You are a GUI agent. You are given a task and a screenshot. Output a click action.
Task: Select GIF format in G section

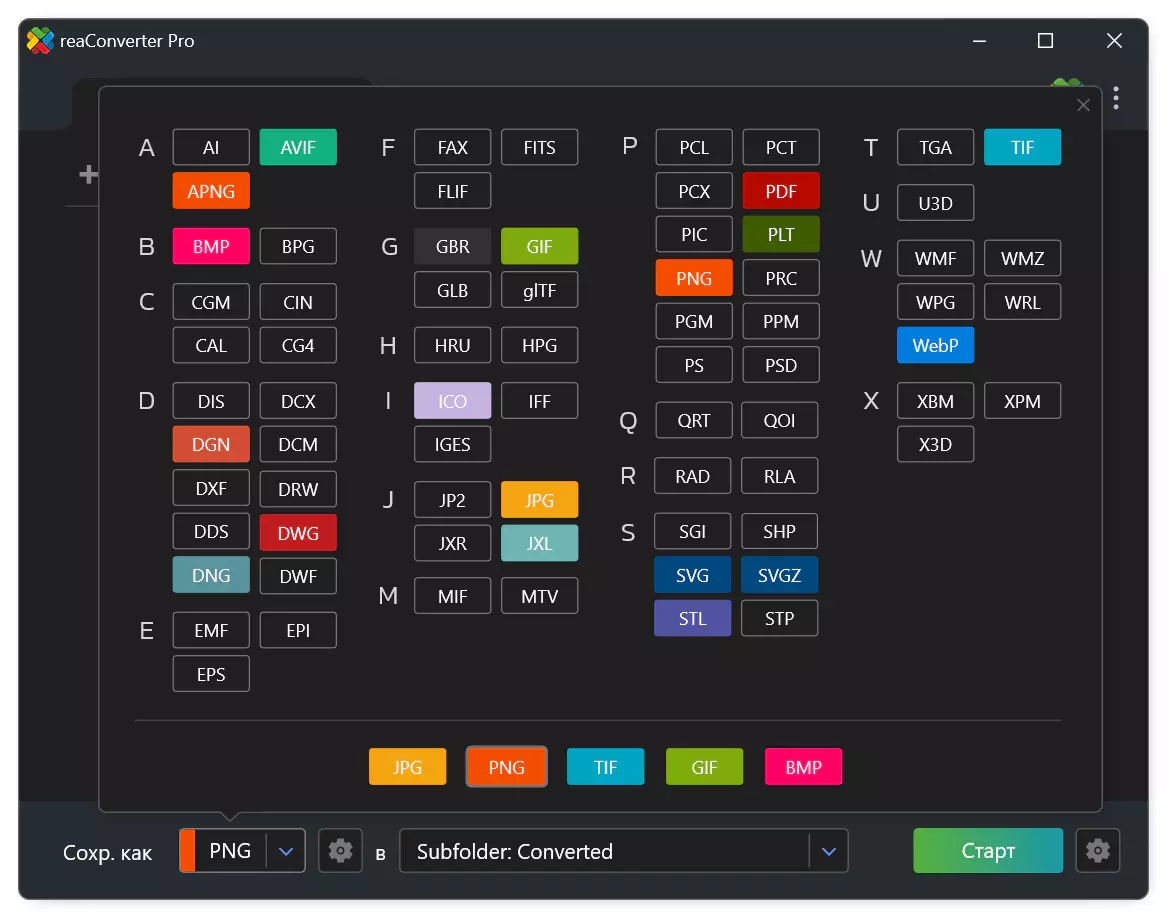(540, 246)
